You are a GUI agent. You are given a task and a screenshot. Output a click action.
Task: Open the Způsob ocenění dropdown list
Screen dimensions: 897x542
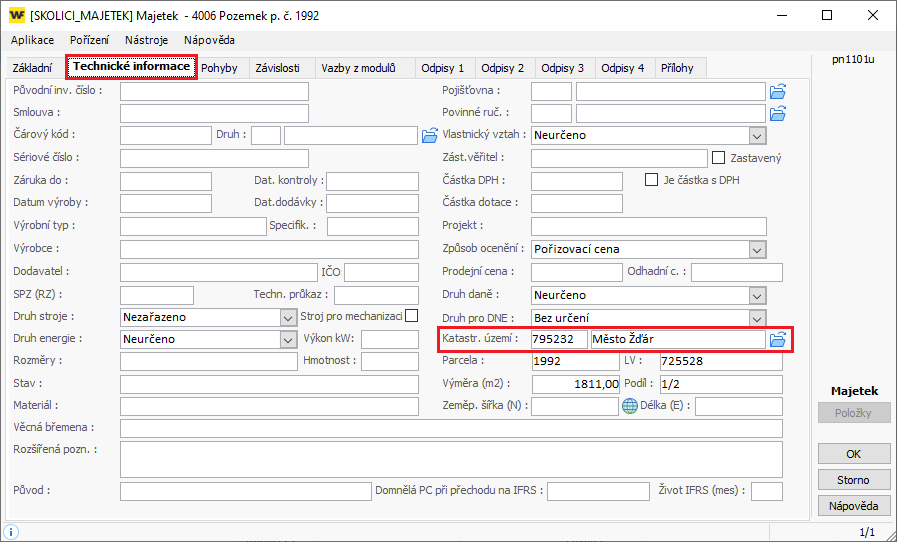757,249
